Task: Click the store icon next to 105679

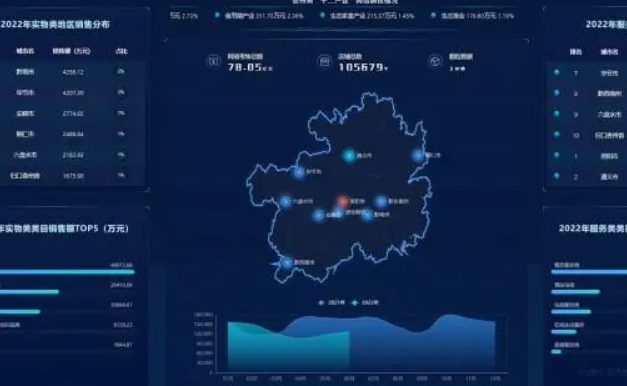Action: point(324,61)
